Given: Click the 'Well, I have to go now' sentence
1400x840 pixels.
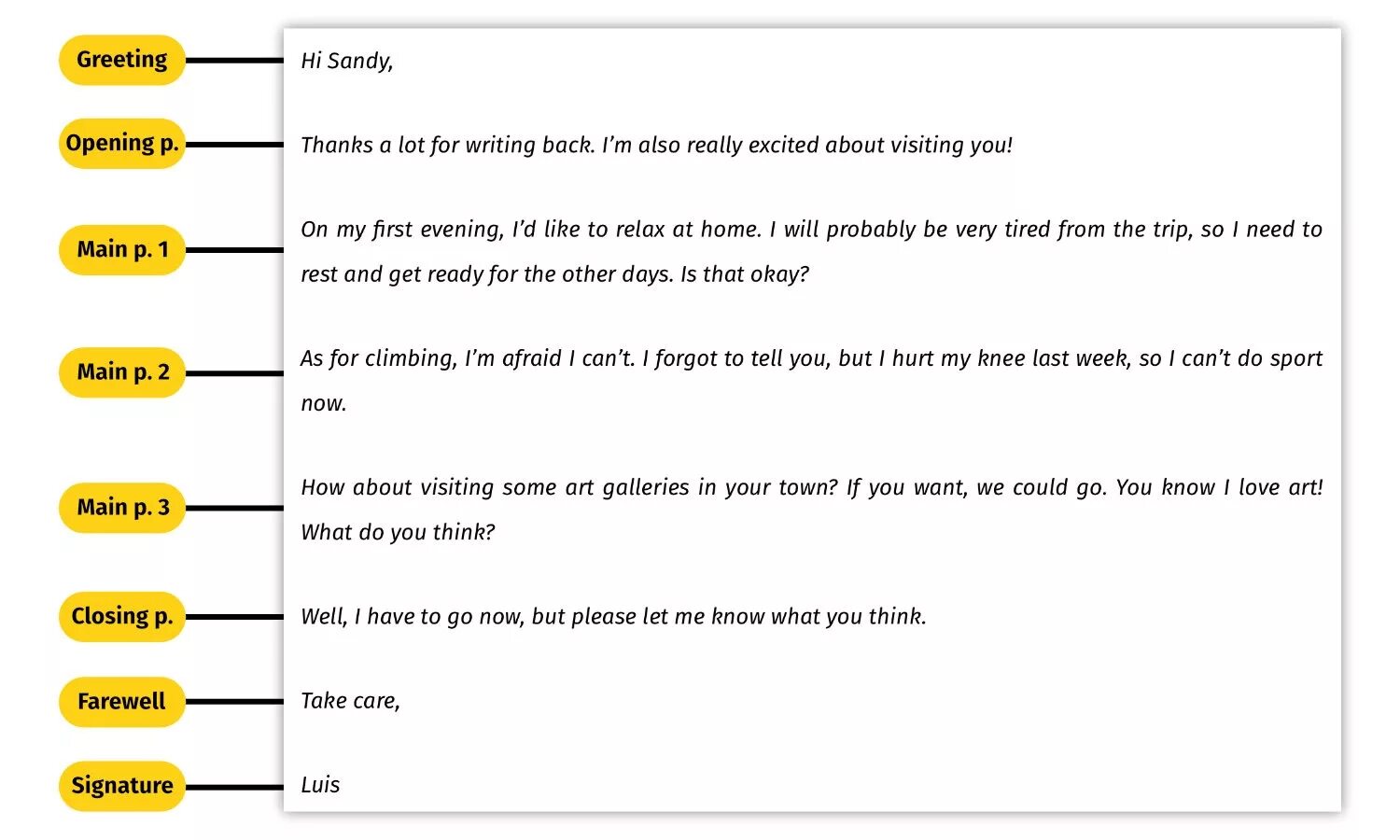Looking at the screenshot, I should coord(612,616).
